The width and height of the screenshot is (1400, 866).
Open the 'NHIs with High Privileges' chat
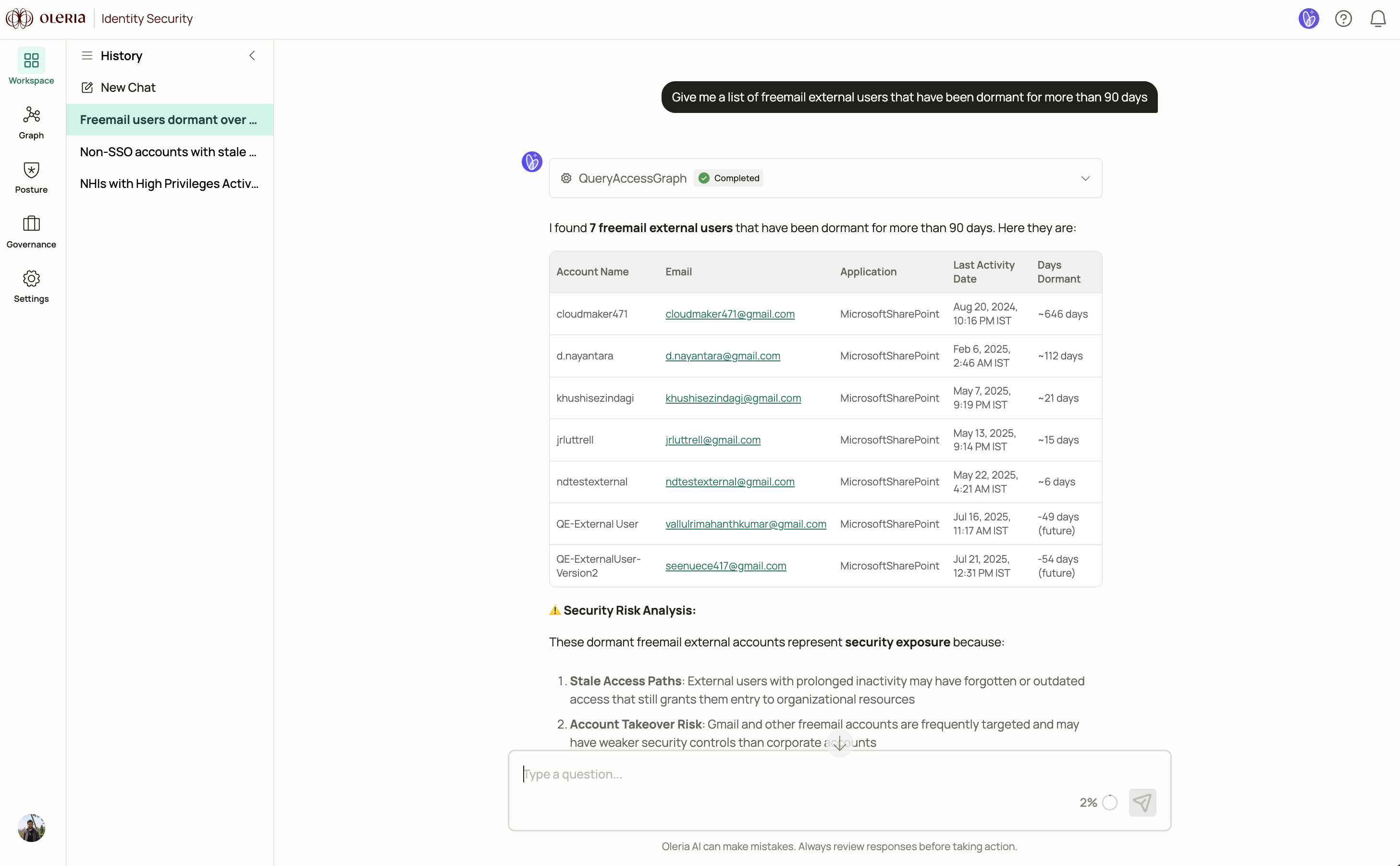pyautogui.click(x=170, y=183)
